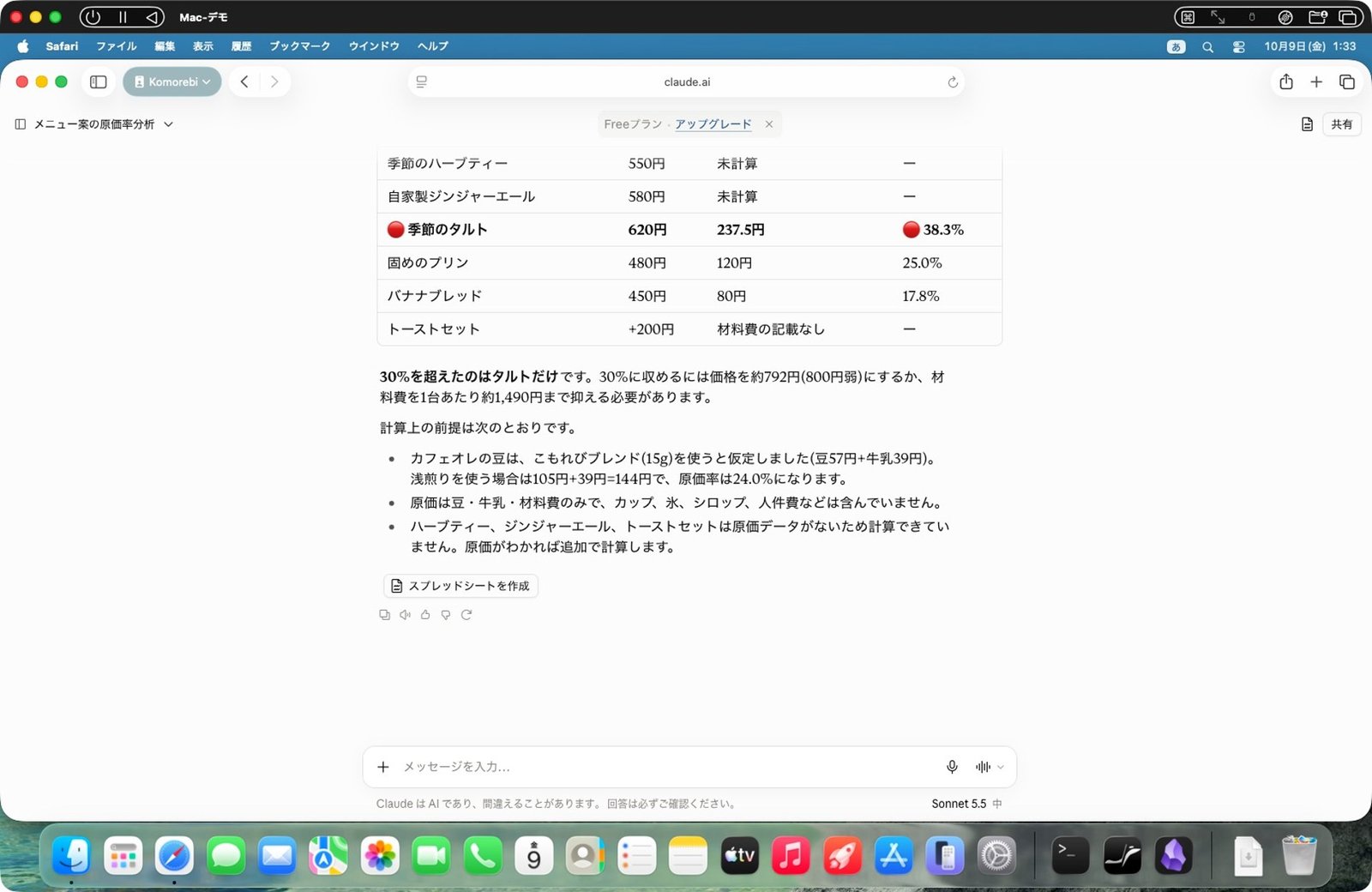
Task: Open the ファイル menu
Action: coord(117,46)
